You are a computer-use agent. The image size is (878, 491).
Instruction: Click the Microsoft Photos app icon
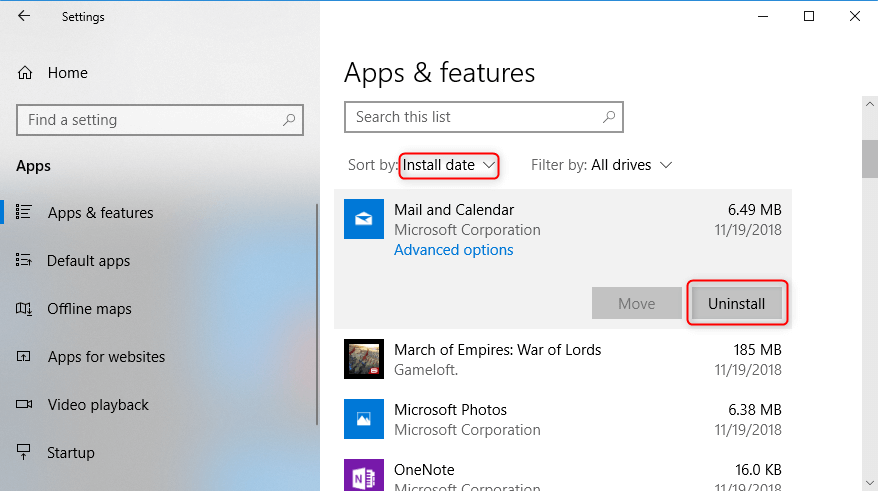tap(364, 419)
